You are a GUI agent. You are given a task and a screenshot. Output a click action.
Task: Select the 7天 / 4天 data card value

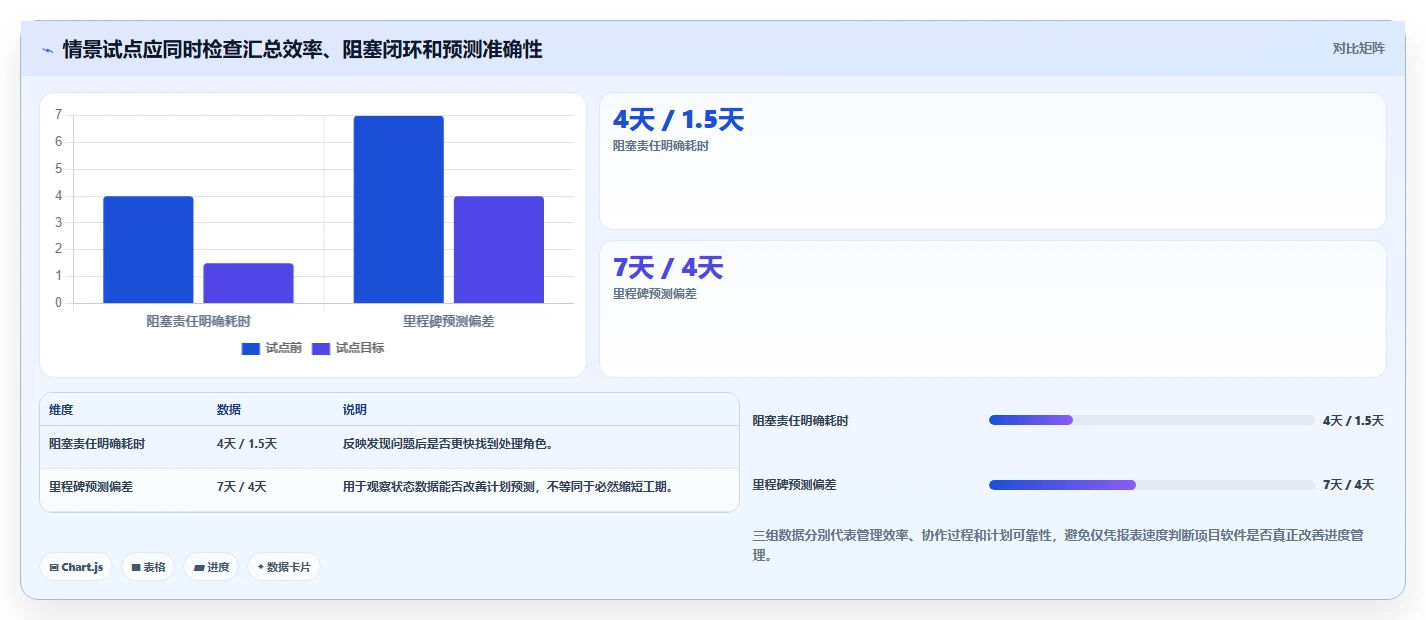click(667, 268)
